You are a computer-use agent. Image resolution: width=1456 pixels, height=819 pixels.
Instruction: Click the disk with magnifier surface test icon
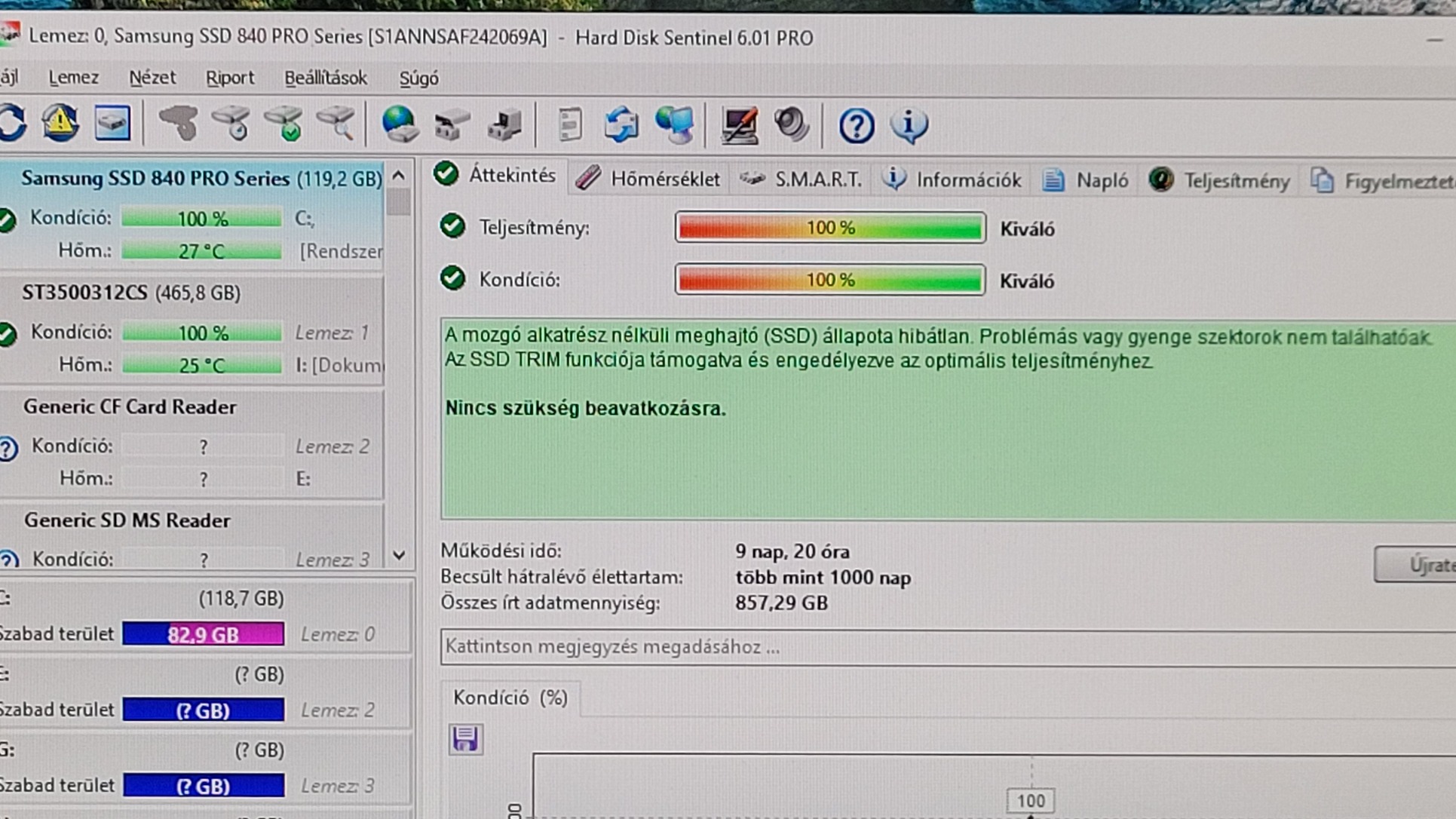[336, 124]
